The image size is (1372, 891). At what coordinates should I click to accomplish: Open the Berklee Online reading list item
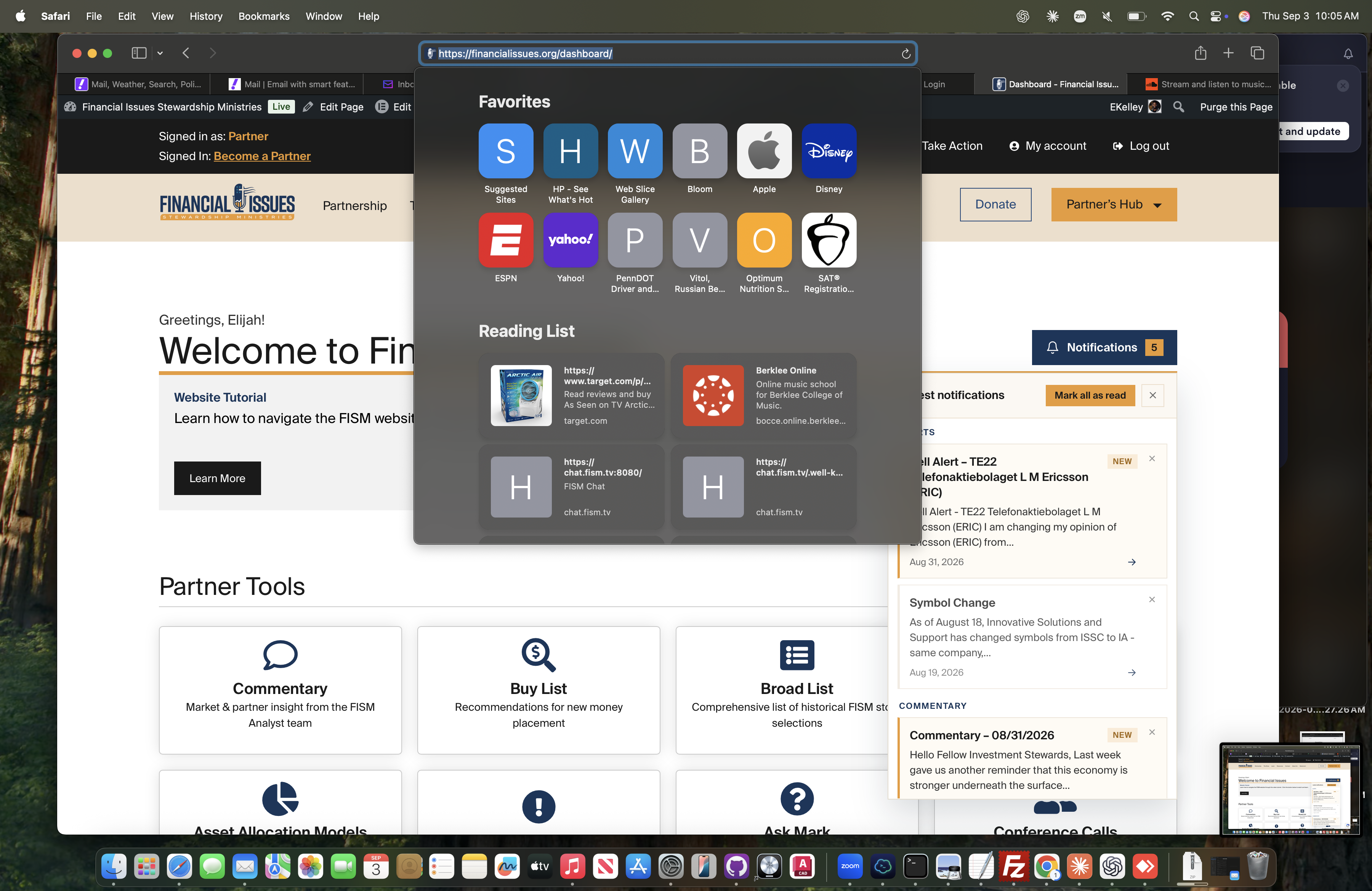click(x=763, y=395)
